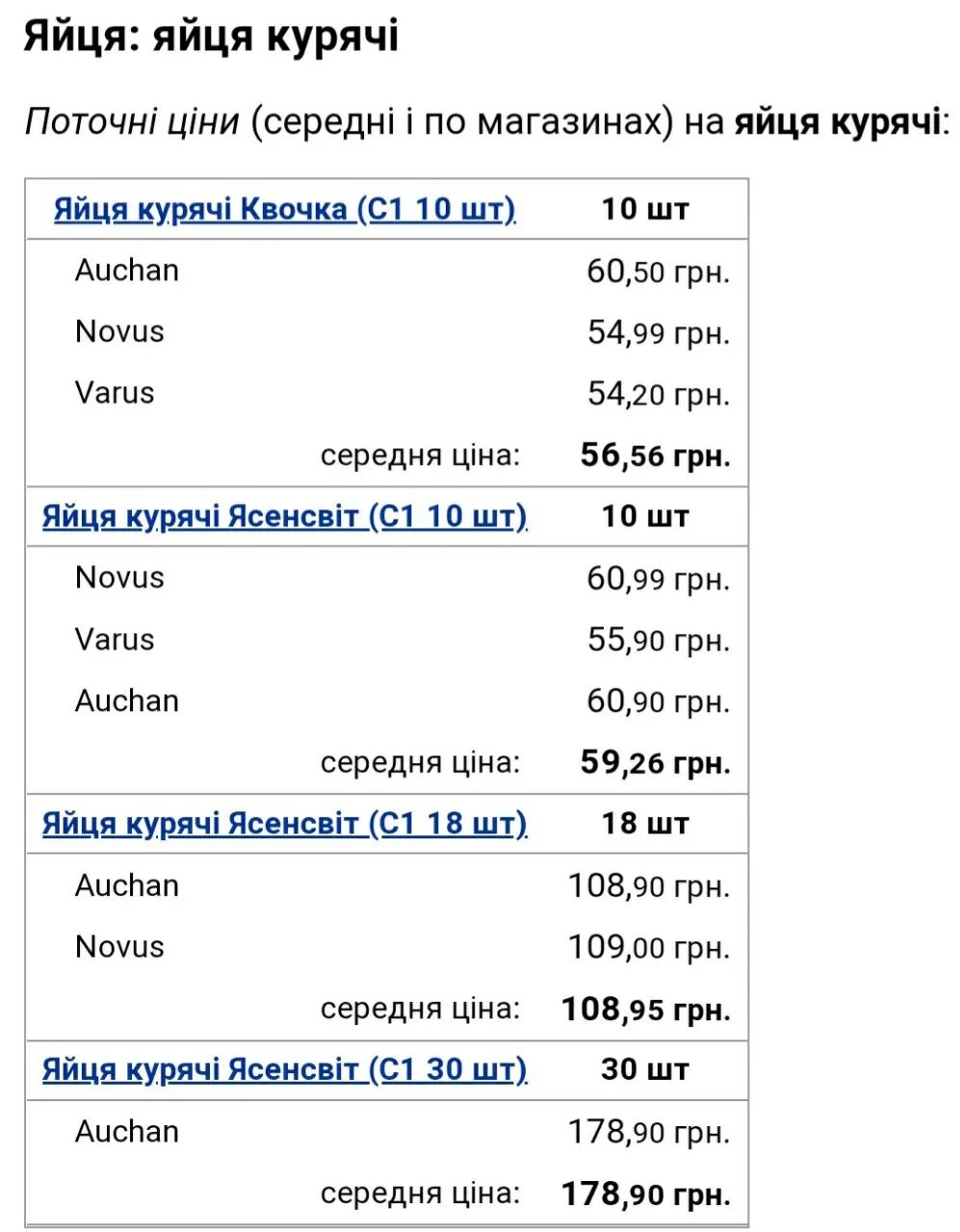Select the Novus price 60,99 грн.

658,579
